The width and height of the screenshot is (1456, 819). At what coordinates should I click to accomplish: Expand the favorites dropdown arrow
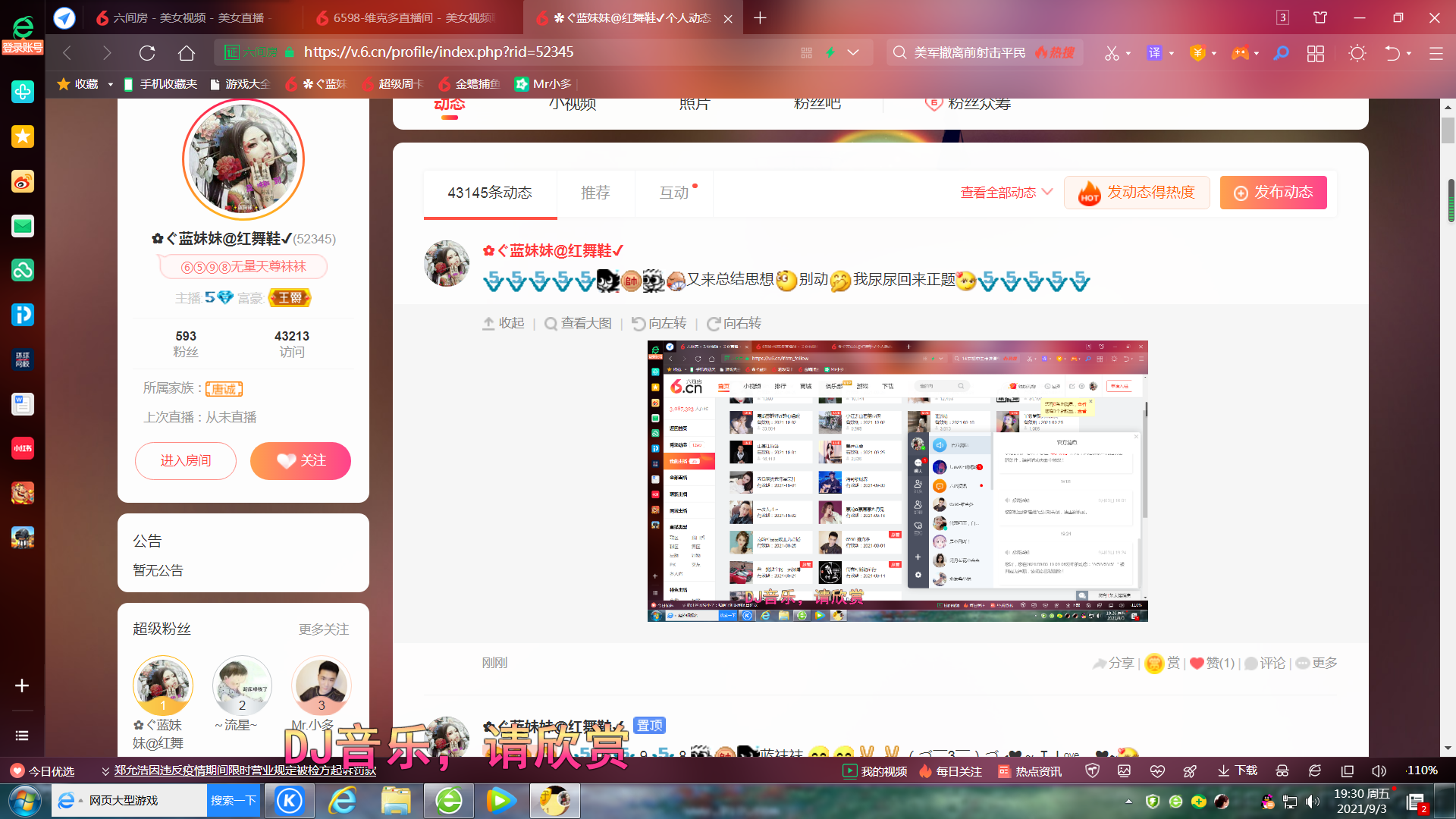[x=110, y=84]
